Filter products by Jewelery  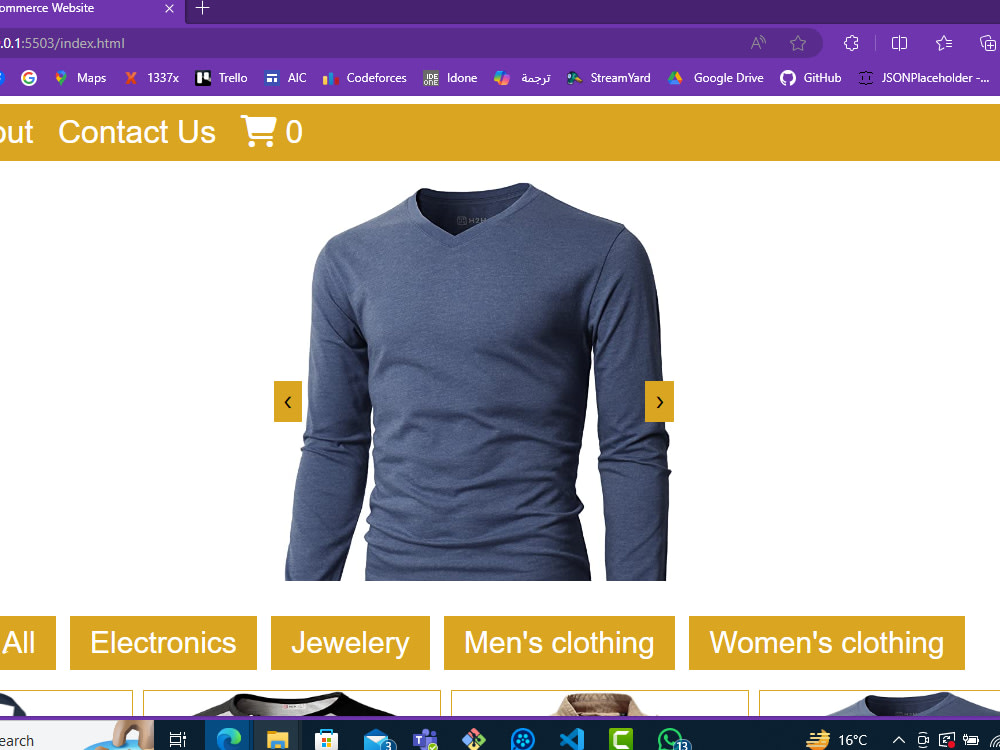point(350,643)
